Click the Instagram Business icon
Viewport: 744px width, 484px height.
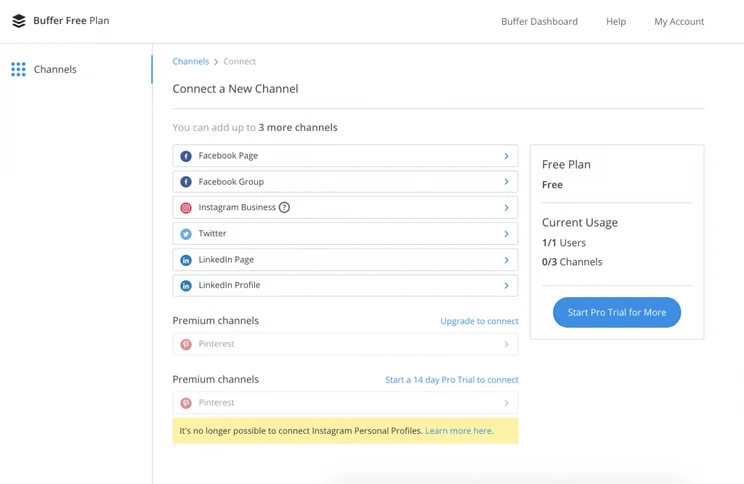[x=186, y=208]
